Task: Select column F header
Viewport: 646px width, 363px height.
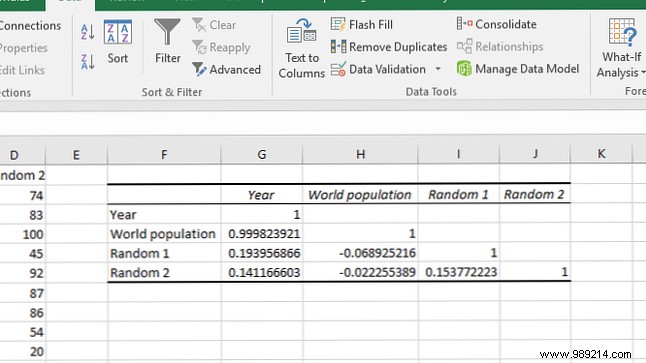Action: click(x=164, y=155)
